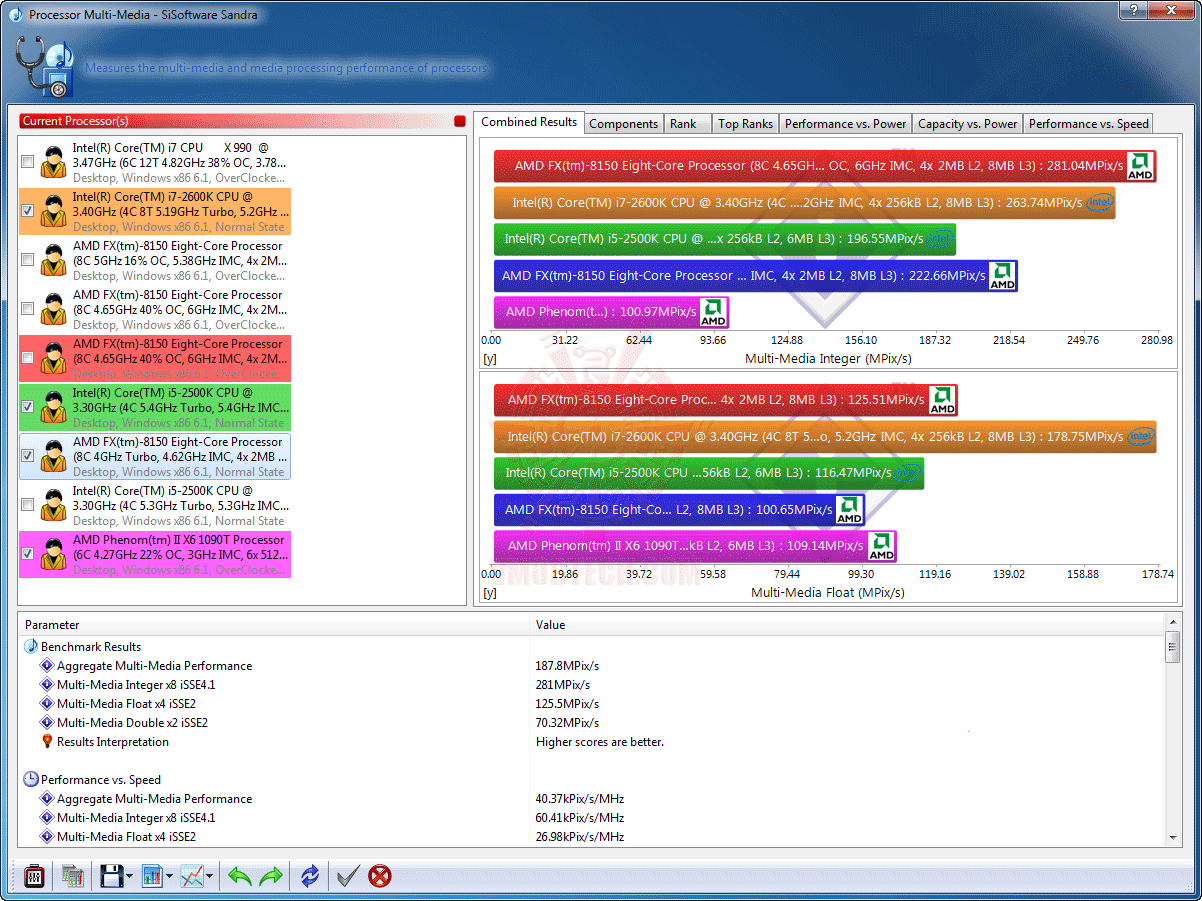The image size is (1202, 901).
Task: Uncheck the Phenom II X6 1090T box
Action: 28,554
